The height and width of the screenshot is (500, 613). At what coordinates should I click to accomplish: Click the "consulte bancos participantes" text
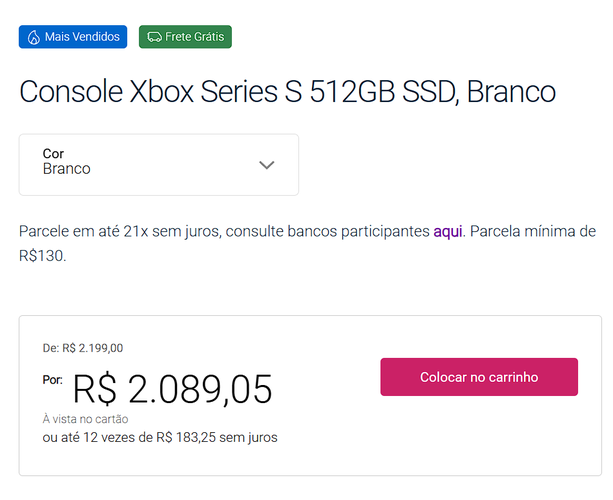pyautogui.click(x=328, y=232)
